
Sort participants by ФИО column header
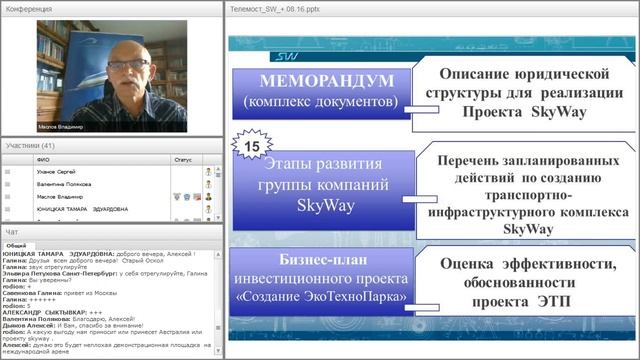point(102,160)
